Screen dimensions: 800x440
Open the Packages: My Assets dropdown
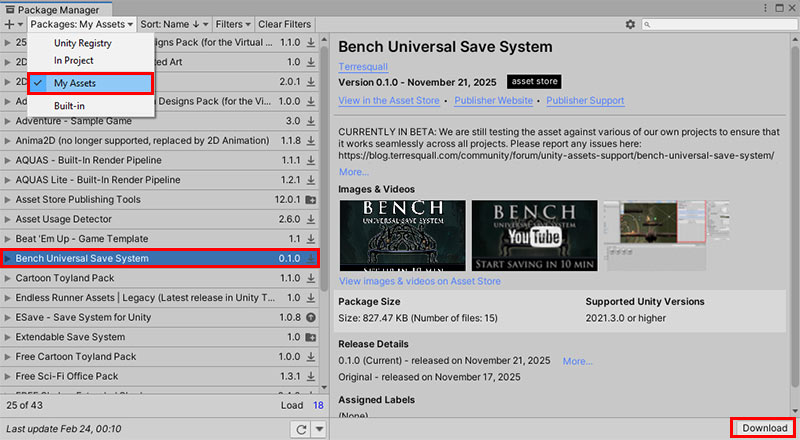pos(82,24)
